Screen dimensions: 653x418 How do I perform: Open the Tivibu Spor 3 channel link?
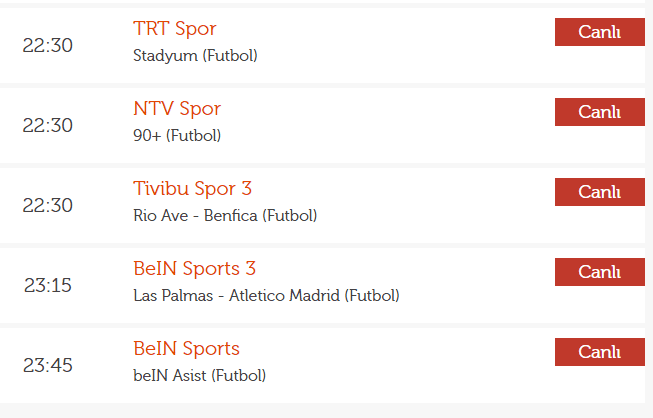pos(192,189)
